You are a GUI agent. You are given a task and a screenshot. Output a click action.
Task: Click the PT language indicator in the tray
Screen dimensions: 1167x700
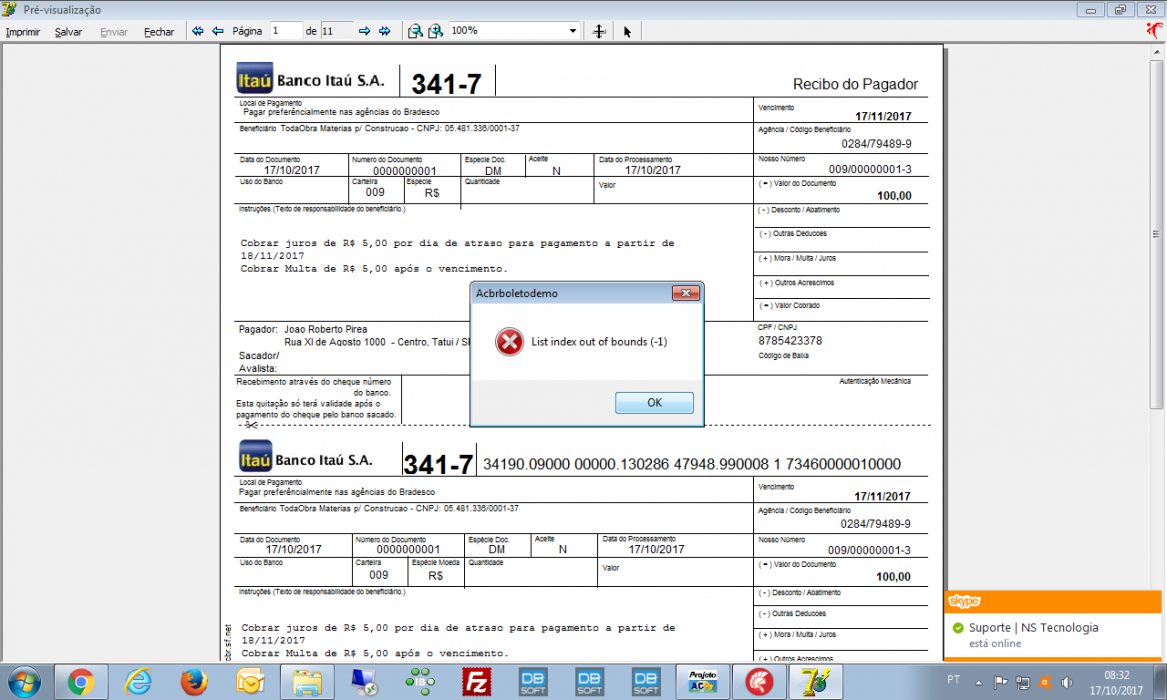[953, 680]
